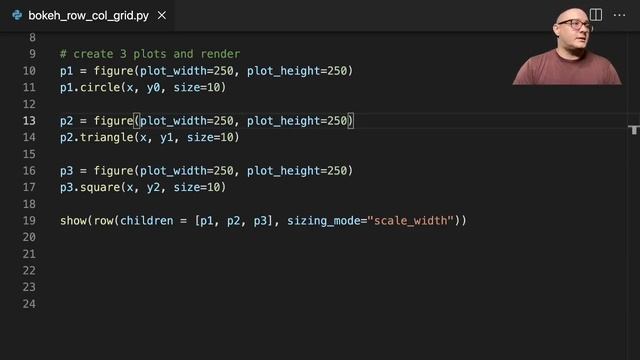
Task: Select the bokeh_row_col_grid.py editor tab
Action: pyautogui.click(x=87, y=16)
